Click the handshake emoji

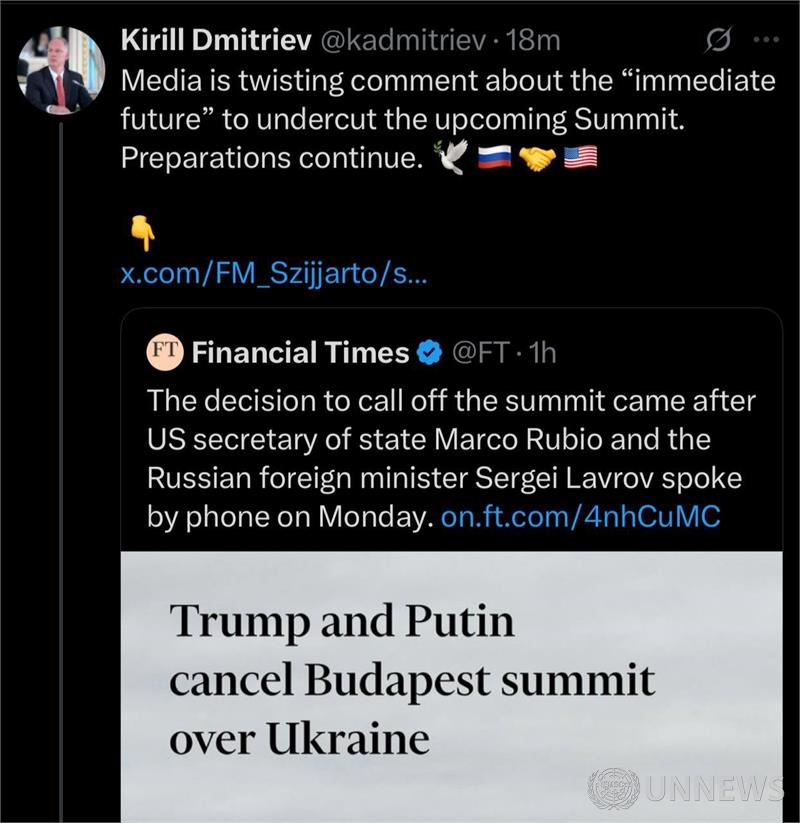coord(538,158)
